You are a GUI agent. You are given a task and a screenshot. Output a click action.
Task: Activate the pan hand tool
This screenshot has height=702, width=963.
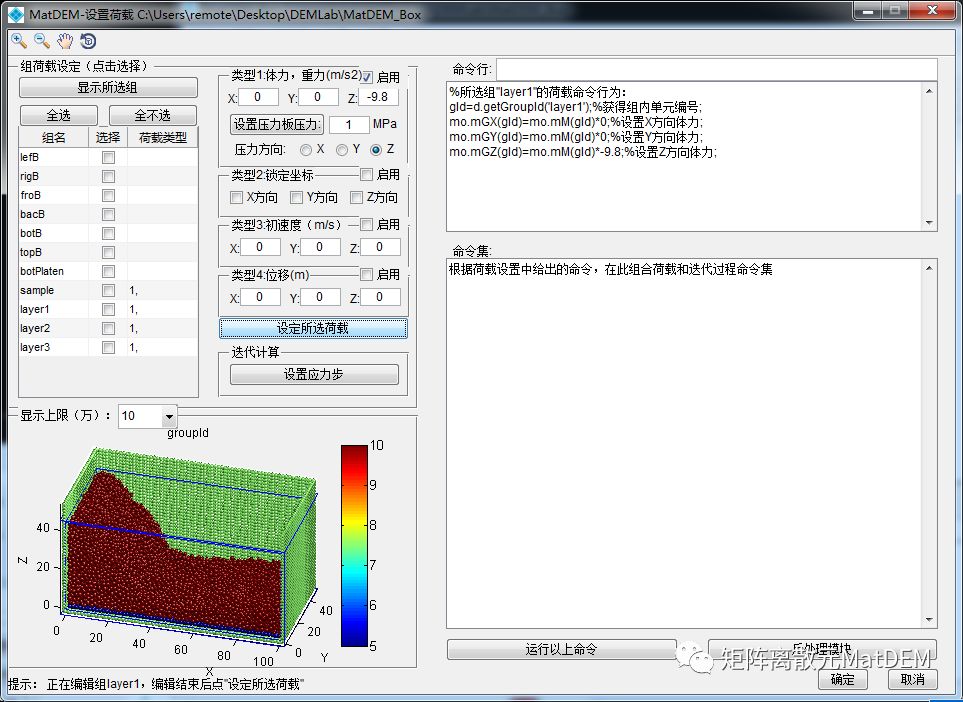(x=65, y=41)
